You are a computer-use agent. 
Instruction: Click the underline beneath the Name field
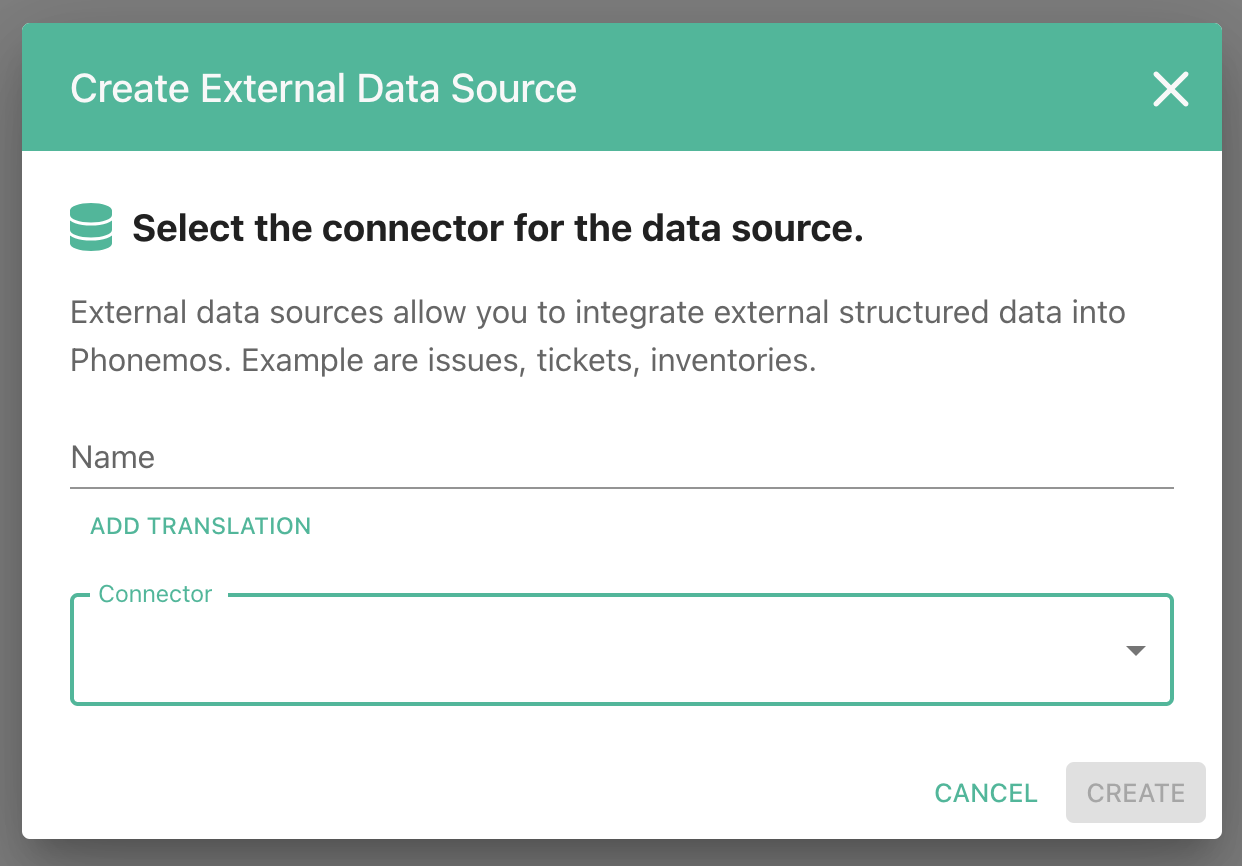click(620, 487)
